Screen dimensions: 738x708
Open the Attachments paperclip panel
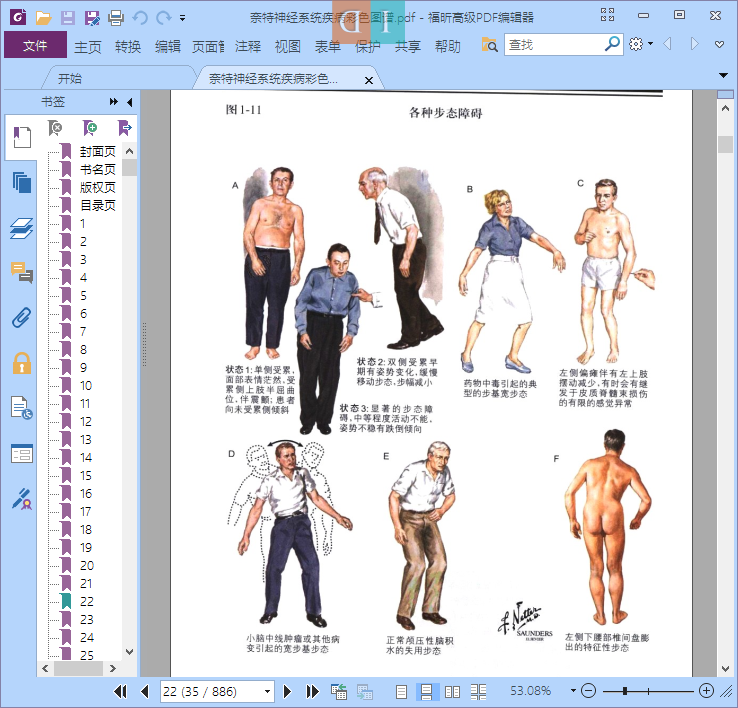(x=22, y=318)
